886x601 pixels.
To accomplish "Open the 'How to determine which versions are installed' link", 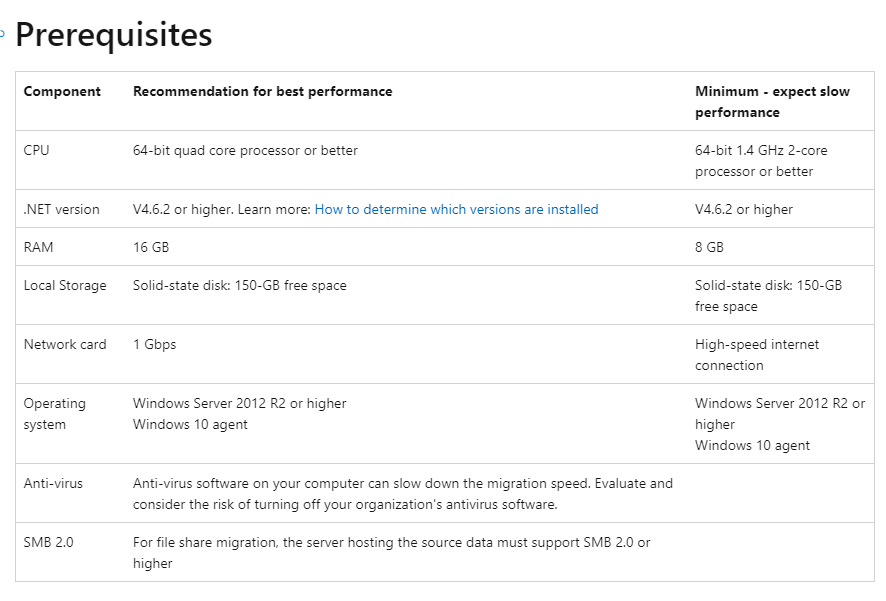I will pos(456,209).
